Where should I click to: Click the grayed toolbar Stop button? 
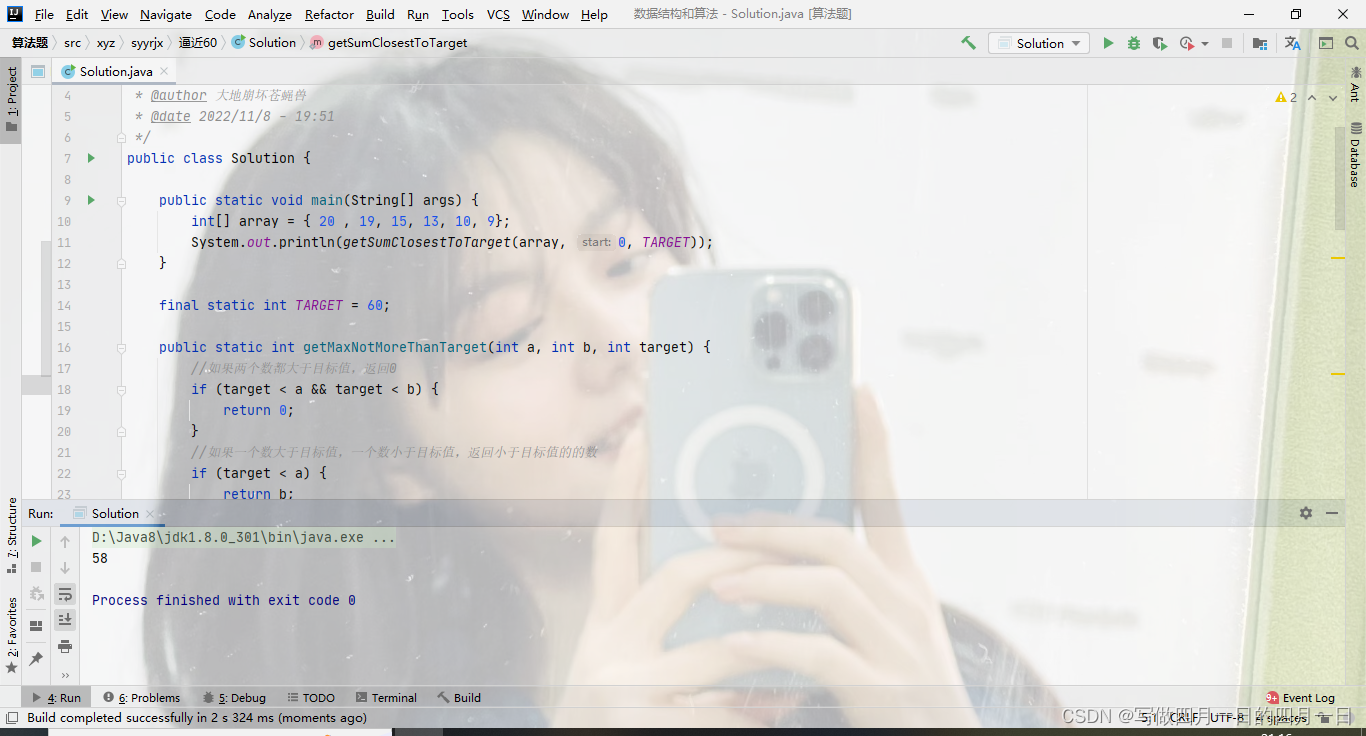tap(1227, 43)
